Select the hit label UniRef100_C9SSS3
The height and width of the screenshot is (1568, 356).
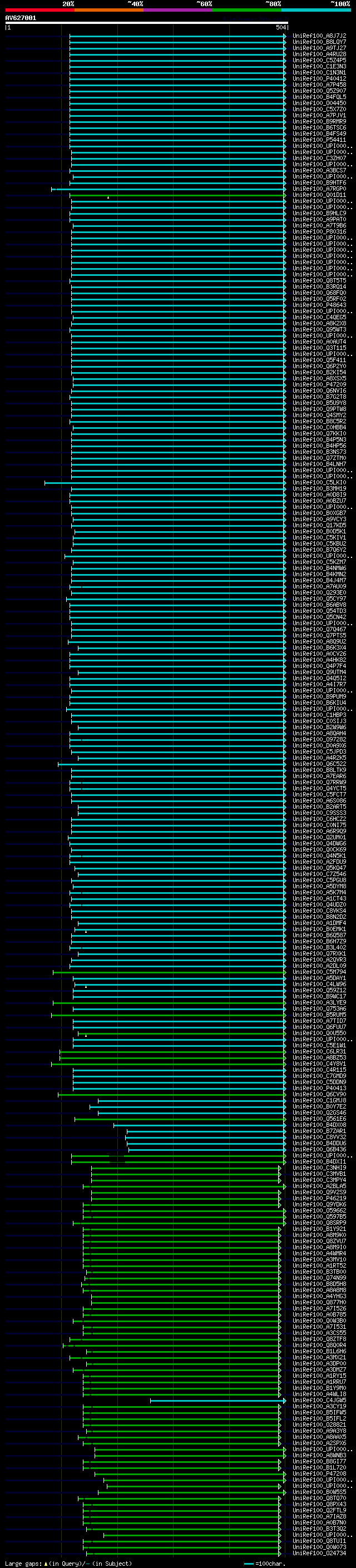click(x=319, y=813)
